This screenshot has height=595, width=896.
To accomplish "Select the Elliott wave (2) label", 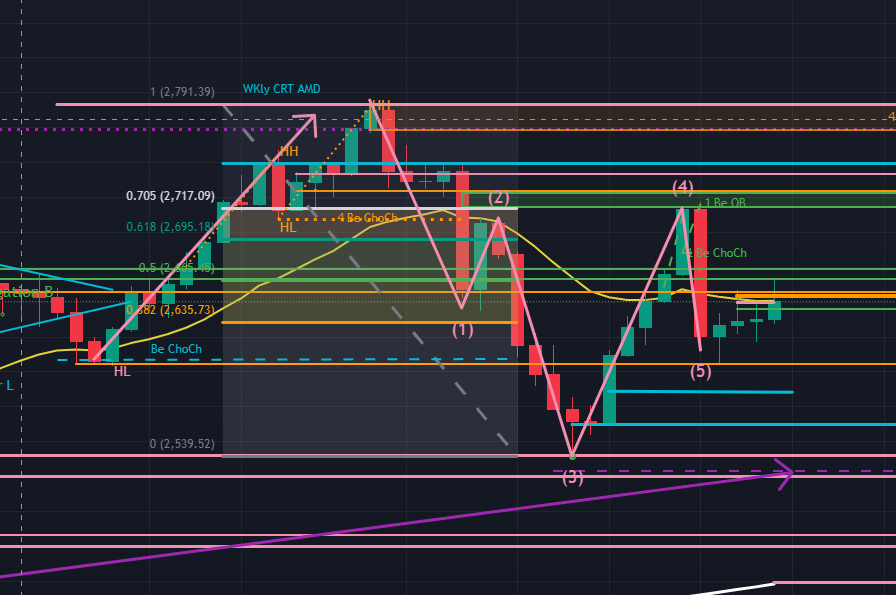I will (499, 197).
